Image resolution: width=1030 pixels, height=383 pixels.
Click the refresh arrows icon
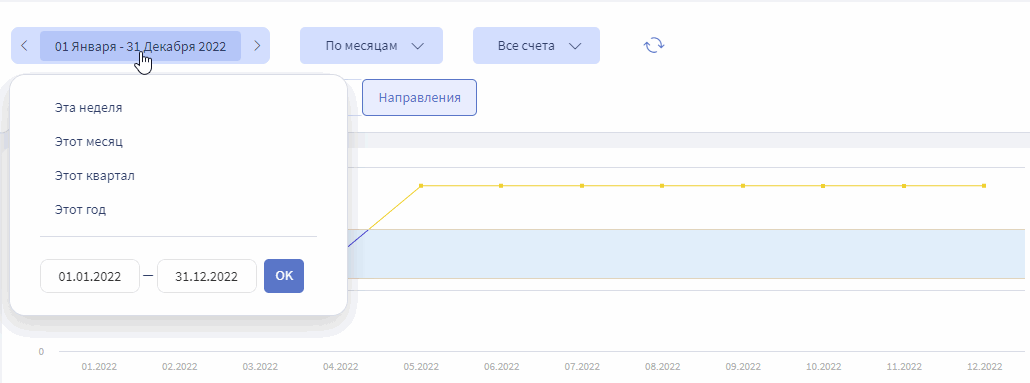coord(654,45)
